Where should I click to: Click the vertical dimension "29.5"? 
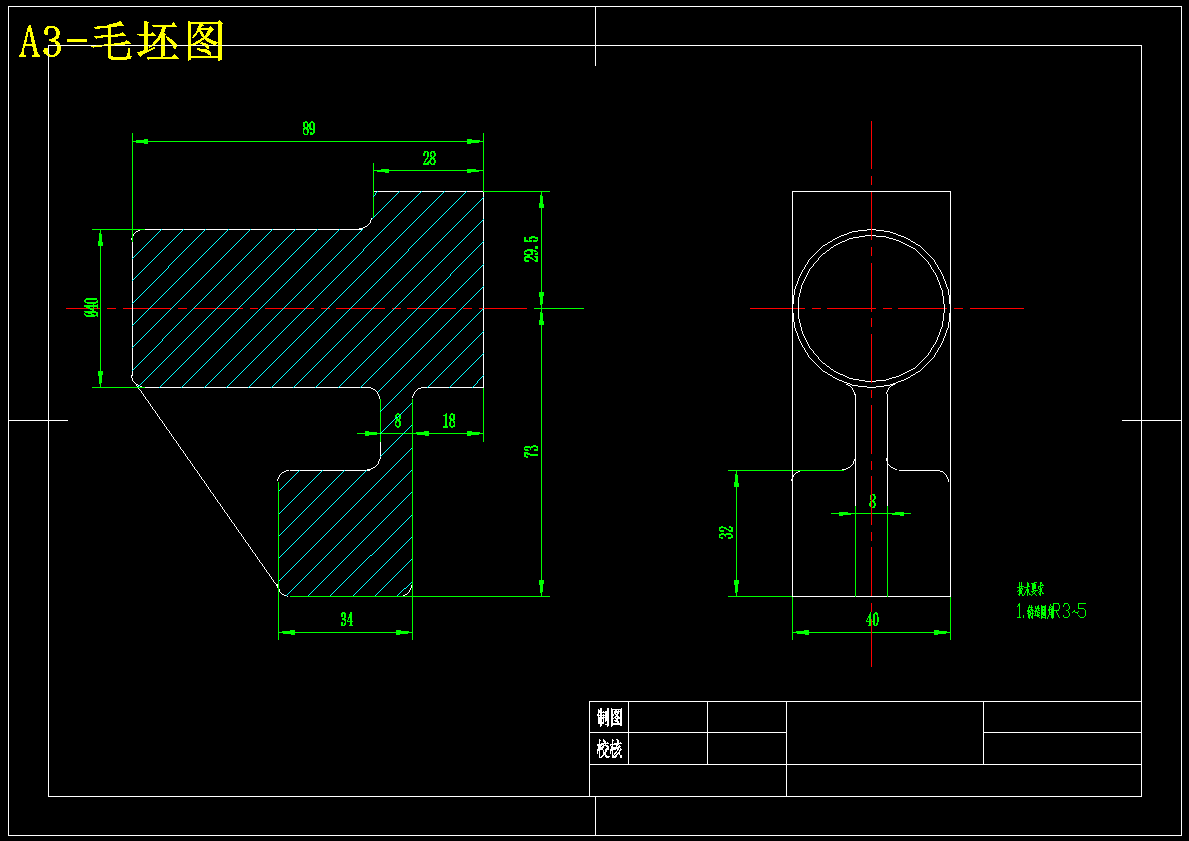click(x=532, y=249)
